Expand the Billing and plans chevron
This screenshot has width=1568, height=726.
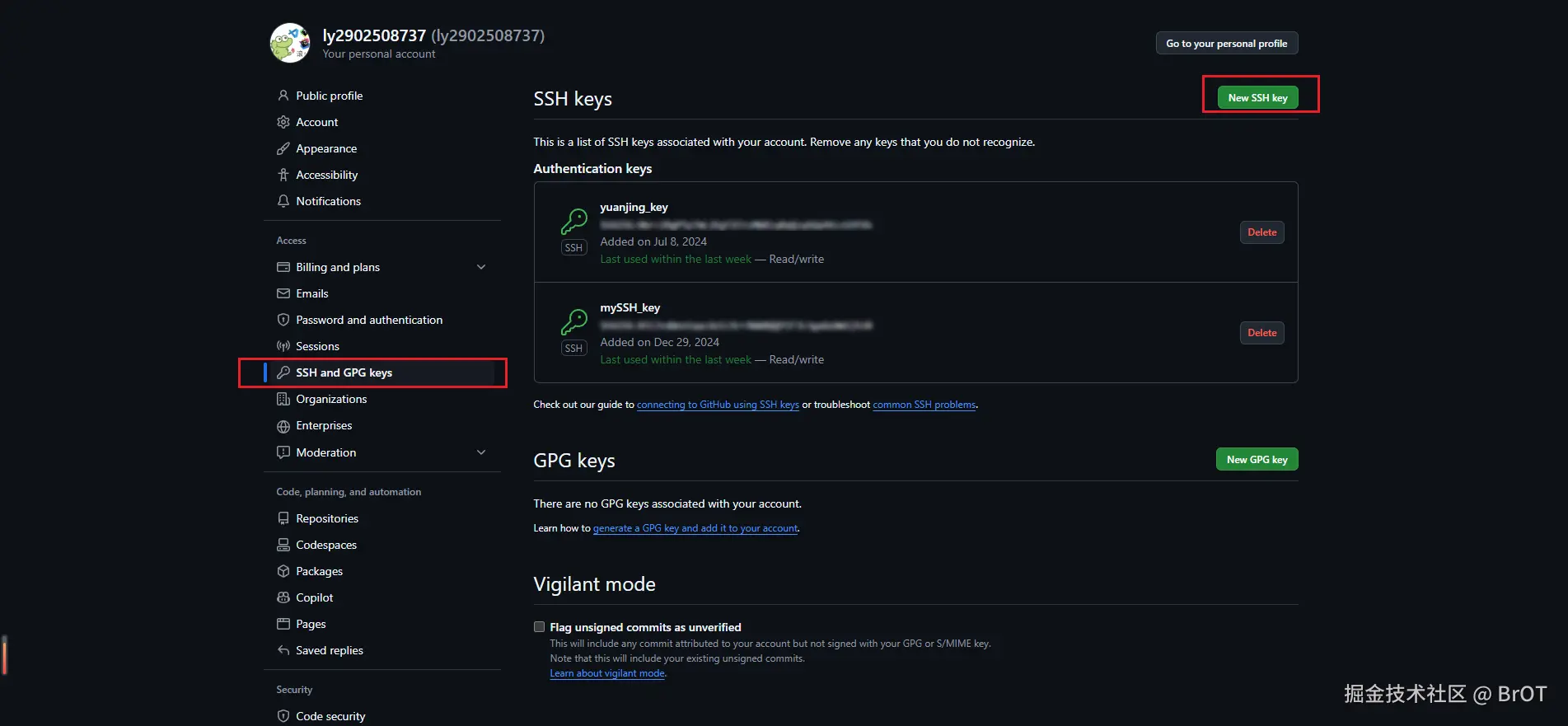pos(481,267)
